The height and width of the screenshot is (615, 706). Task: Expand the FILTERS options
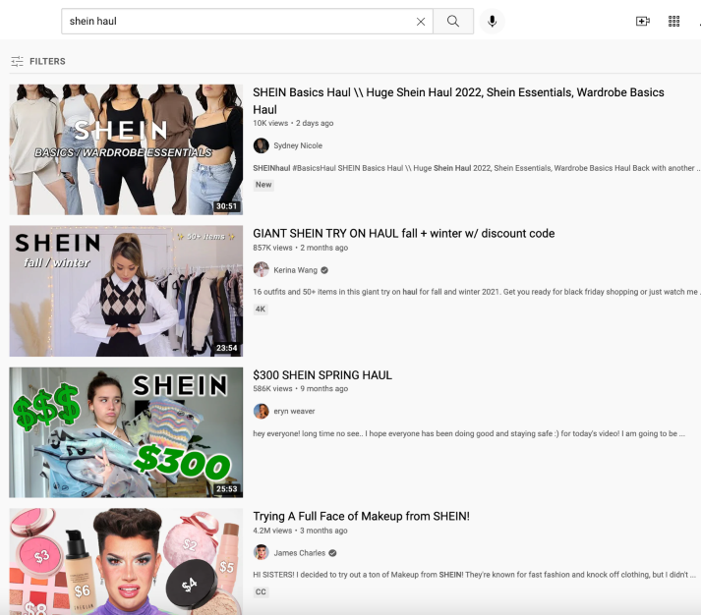[38, 62]
